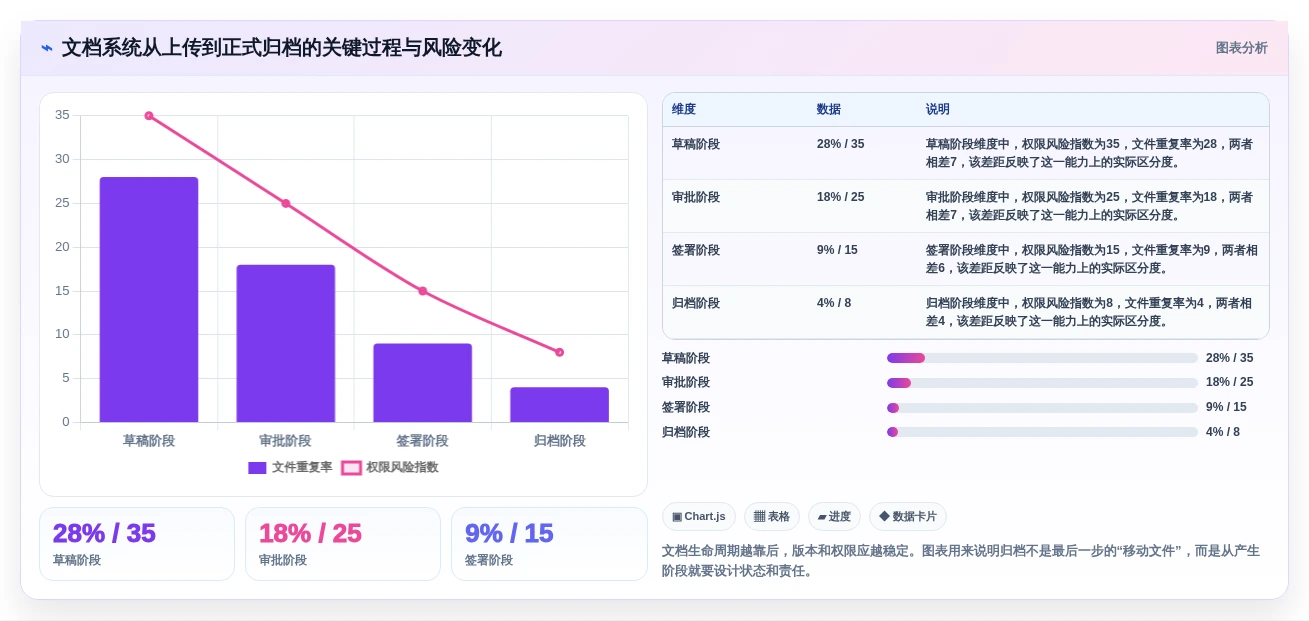Screen dimensions: 1309x621
Task: Click the 草稿阶段 description text in table
Action: (1089, 153)
